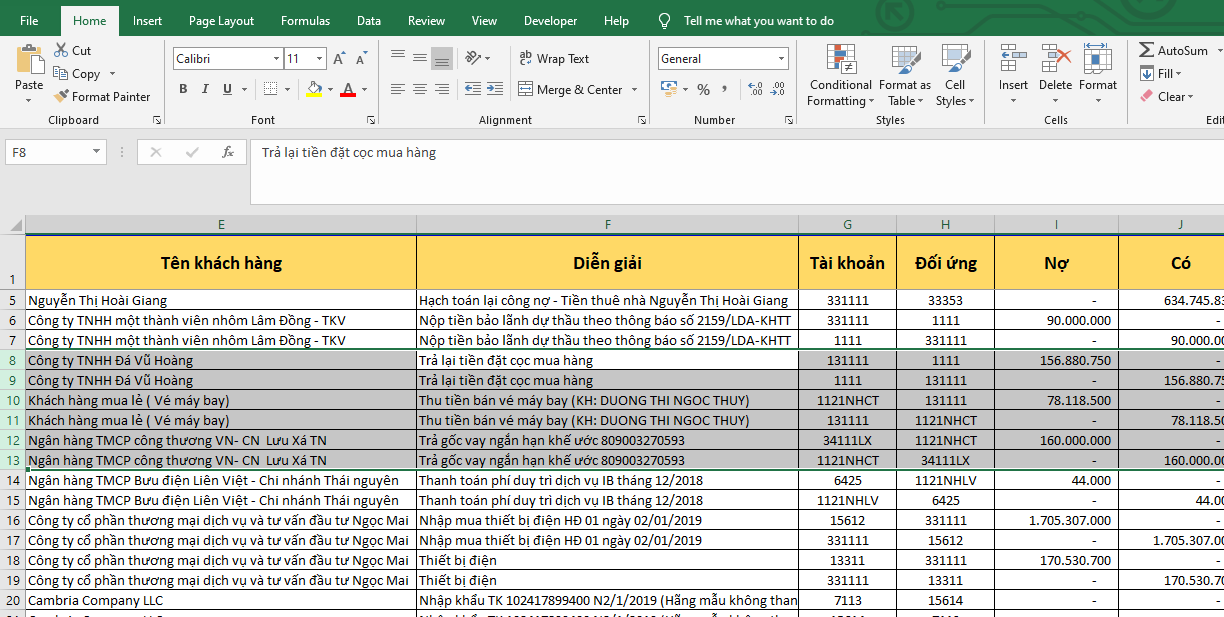This screenshot has height=617, width=1224.
Task: Click the Format Painter brush icon
Action: click(60, 97)
